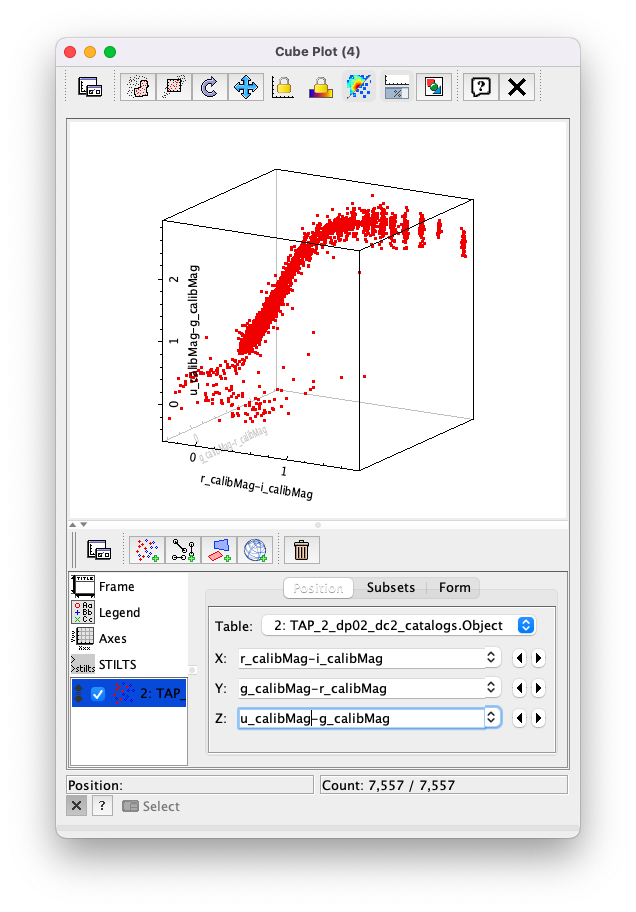Click the replot rotate-arrow icon
This screenshot has width=636, height=912.
(x=209, y=87)
